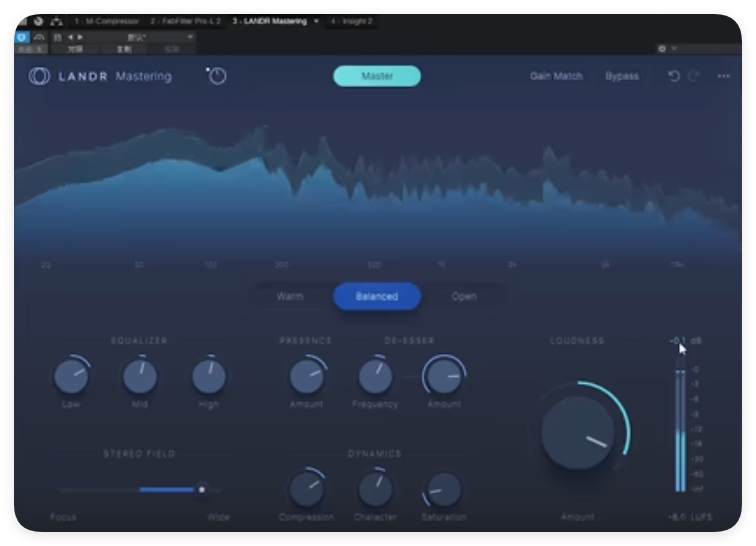
Task: Click the Dynamics Saturation knob
Action: pos(444,489)
